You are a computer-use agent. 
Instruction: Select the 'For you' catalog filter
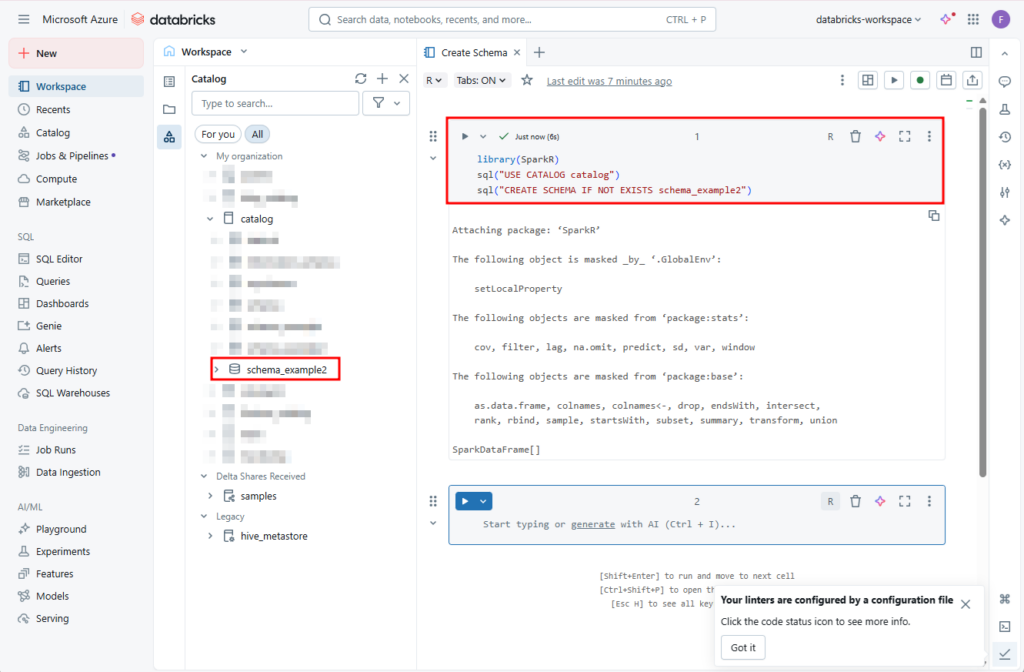218,134
